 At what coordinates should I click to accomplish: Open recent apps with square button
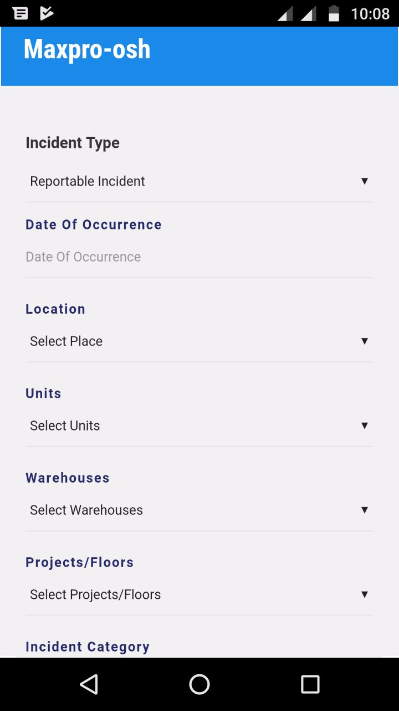coord(310,684)
